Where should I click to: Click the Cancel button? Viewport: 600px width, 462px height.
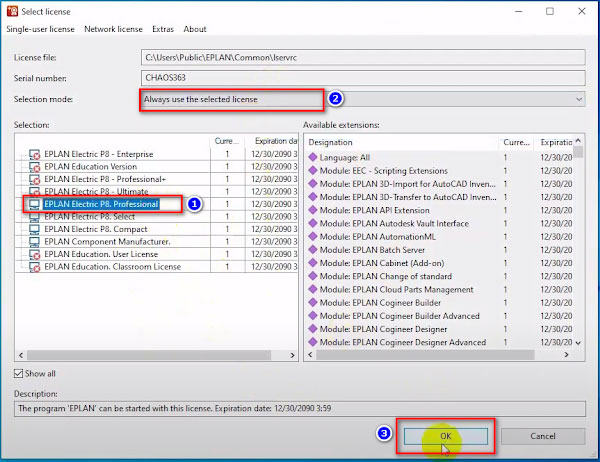pyautogui.click(x=542, y=436)
